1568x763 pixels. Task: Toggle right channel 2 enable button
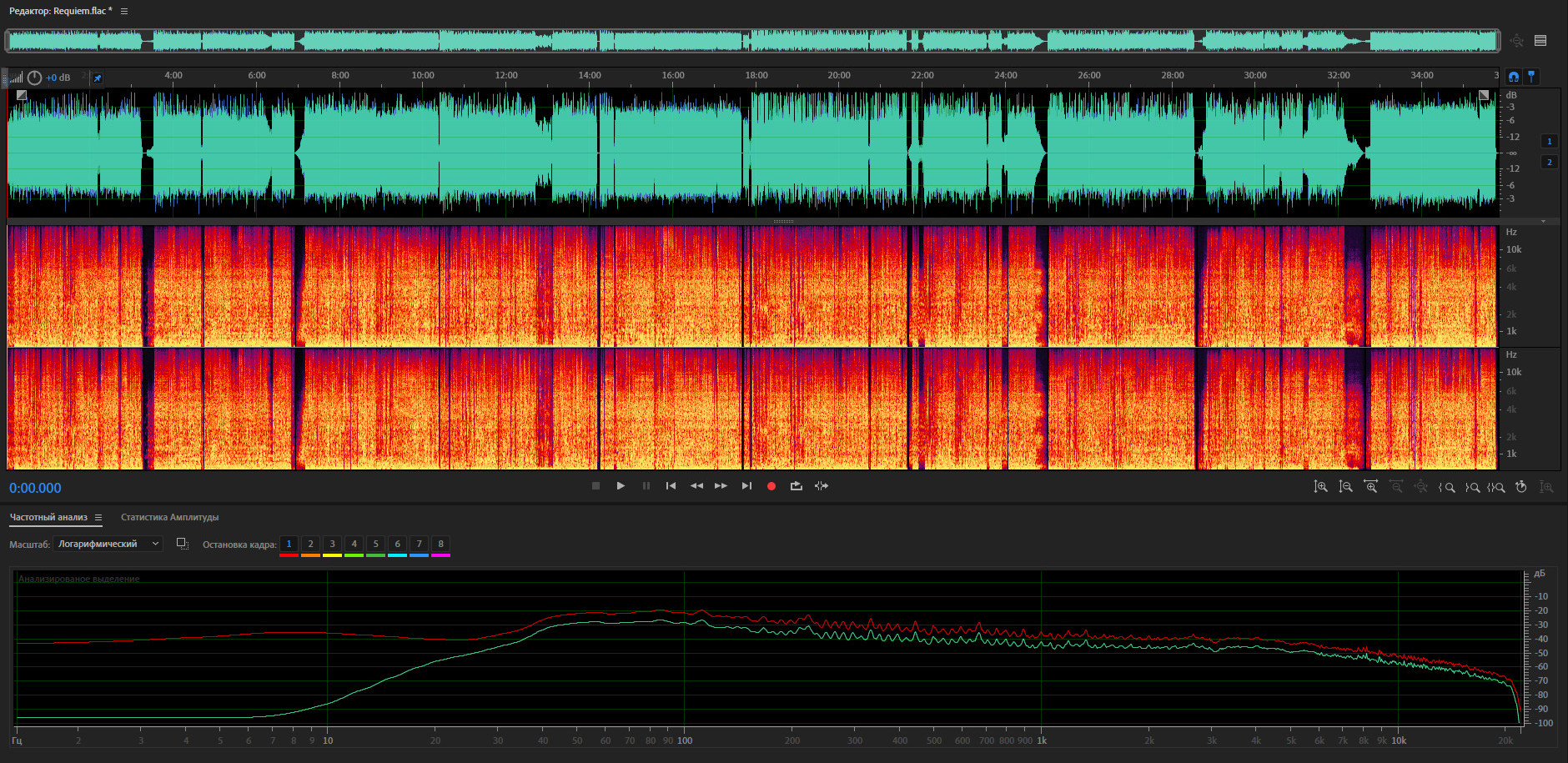(x=1549, y=163)
